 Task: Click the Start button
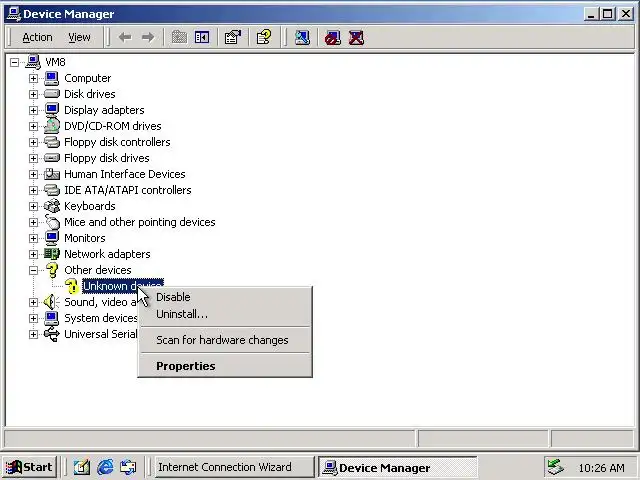[x=29, y=467]
